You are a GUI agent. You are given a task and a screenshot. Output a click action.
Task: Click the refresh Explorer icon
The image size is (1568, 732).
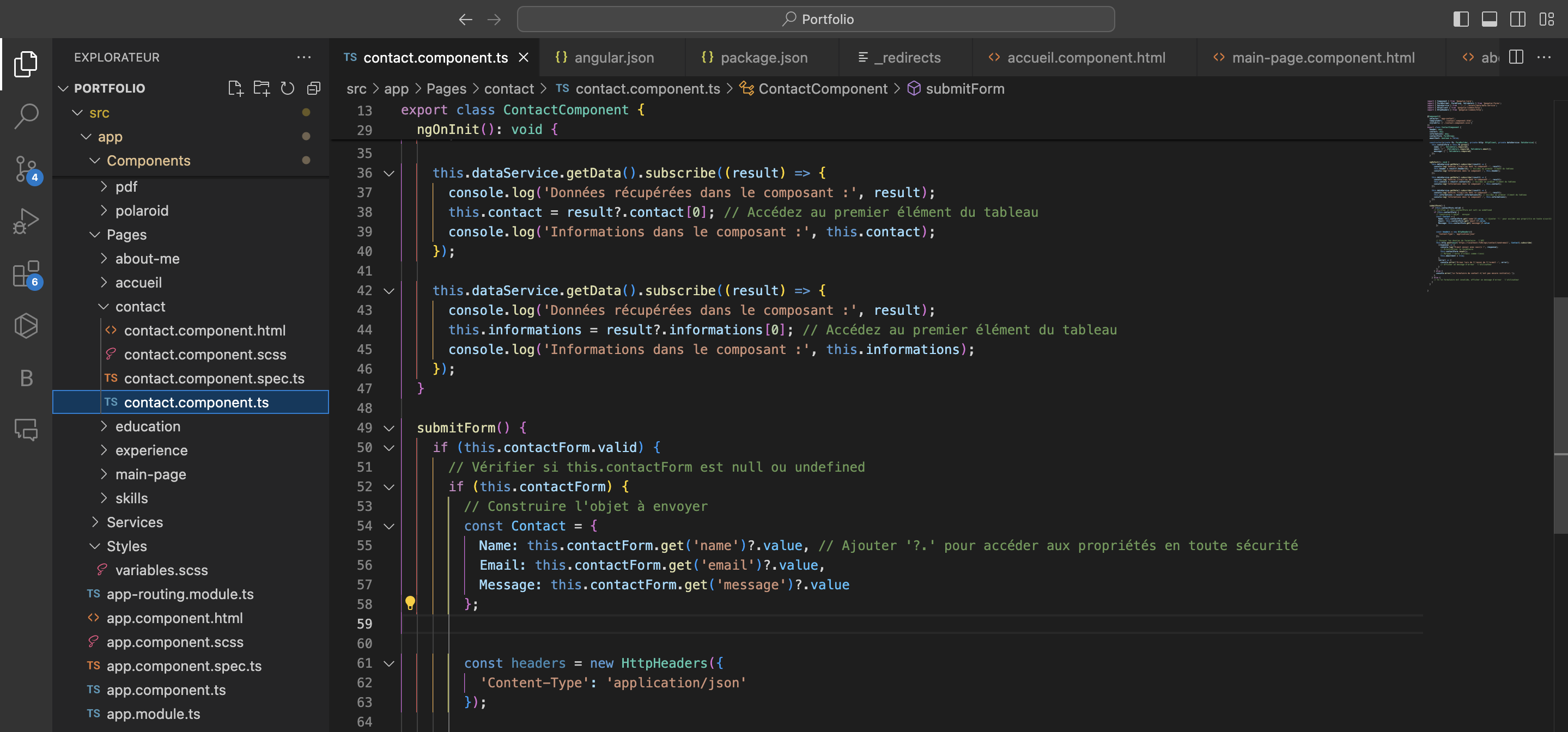pos(287,89)
